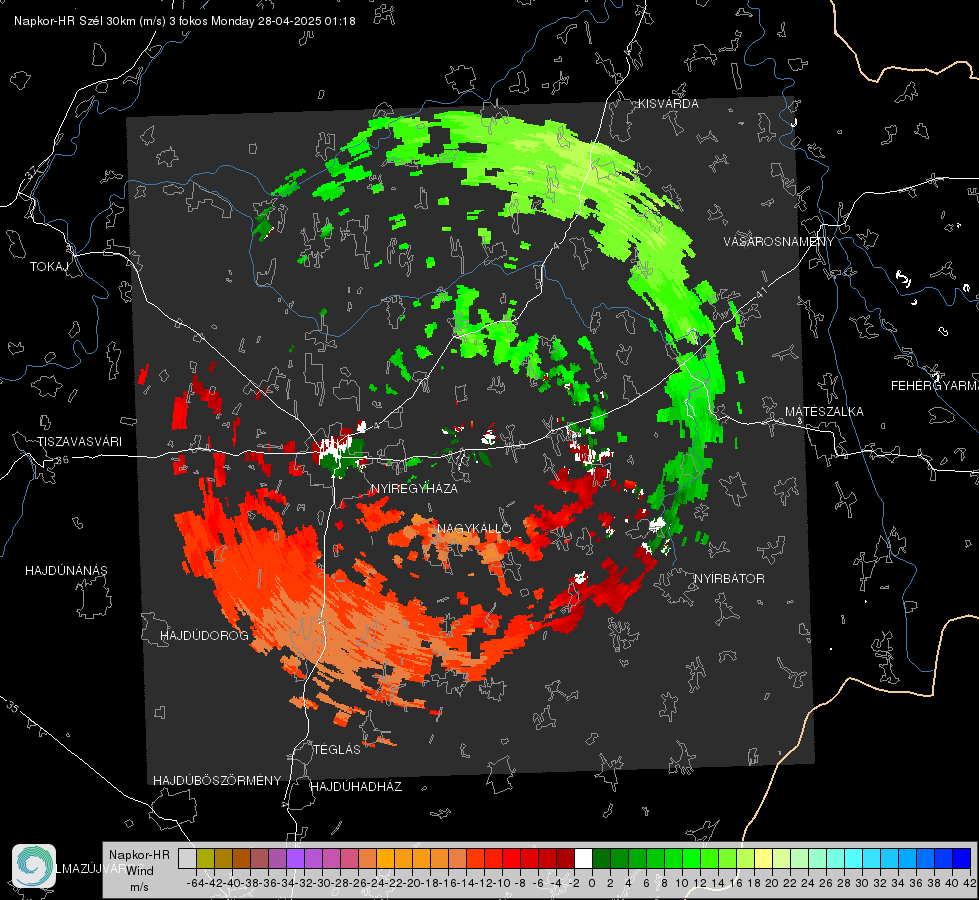
Task: Click the 20 value on the legend scale
Action: click(x=772, y=883)
